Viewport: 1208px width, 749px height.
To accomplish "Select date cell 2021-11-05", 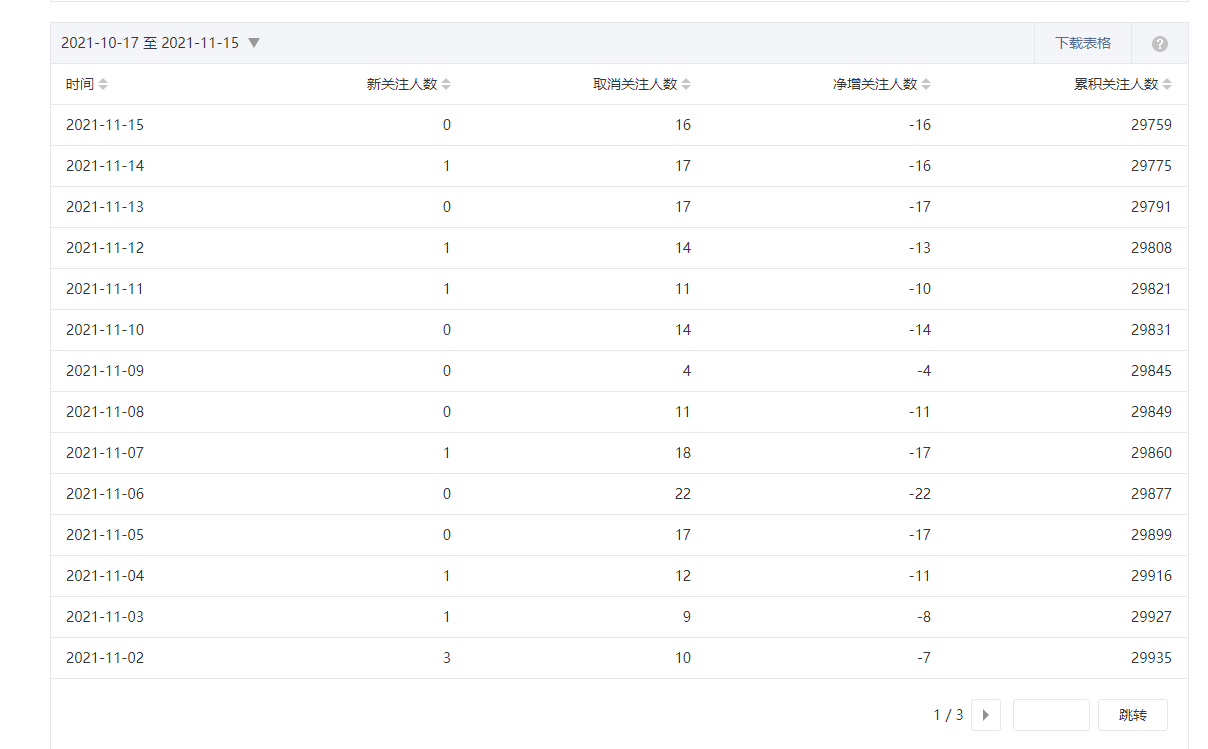I will click(105, 535).
